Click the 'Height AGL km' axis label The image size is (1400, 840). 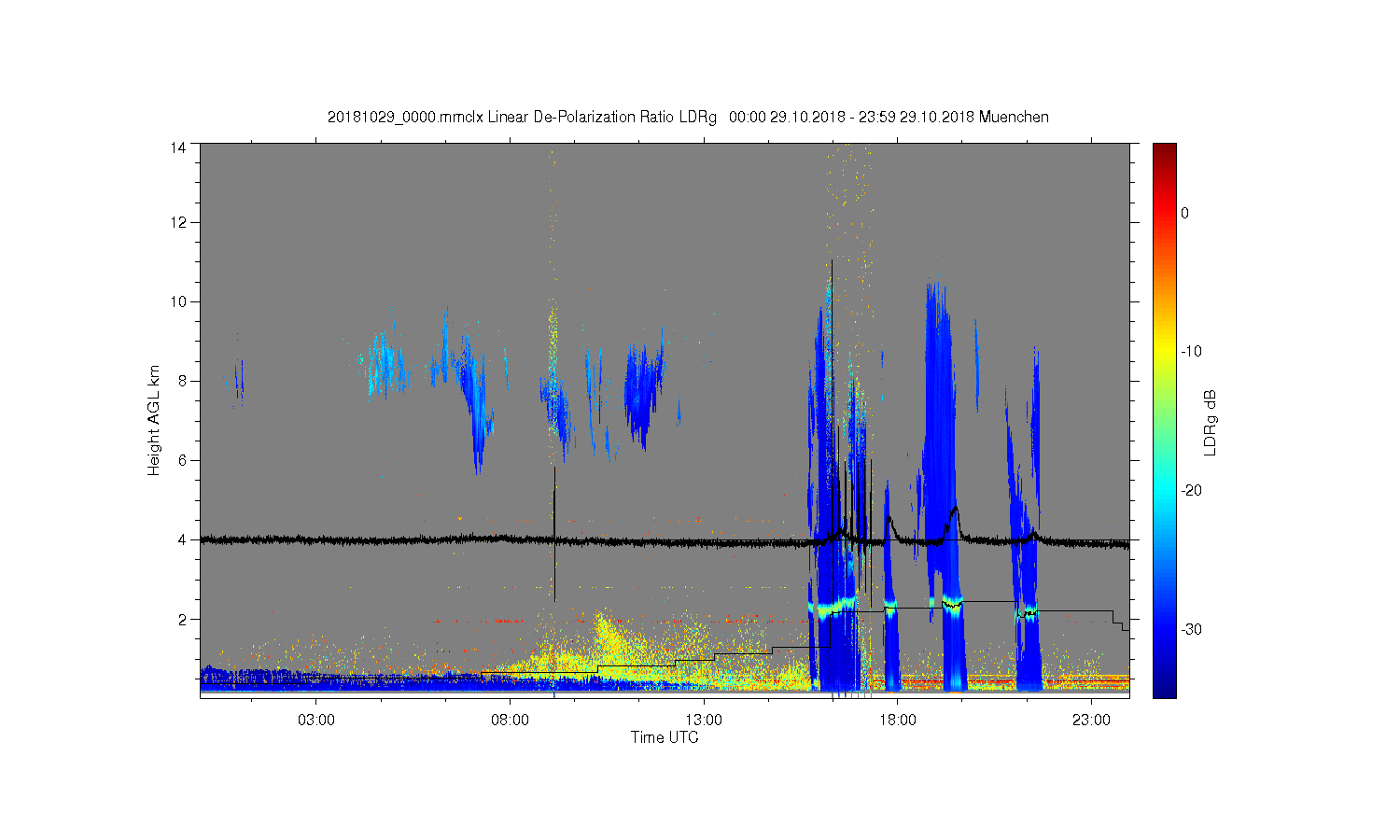[x=154, y=420]
